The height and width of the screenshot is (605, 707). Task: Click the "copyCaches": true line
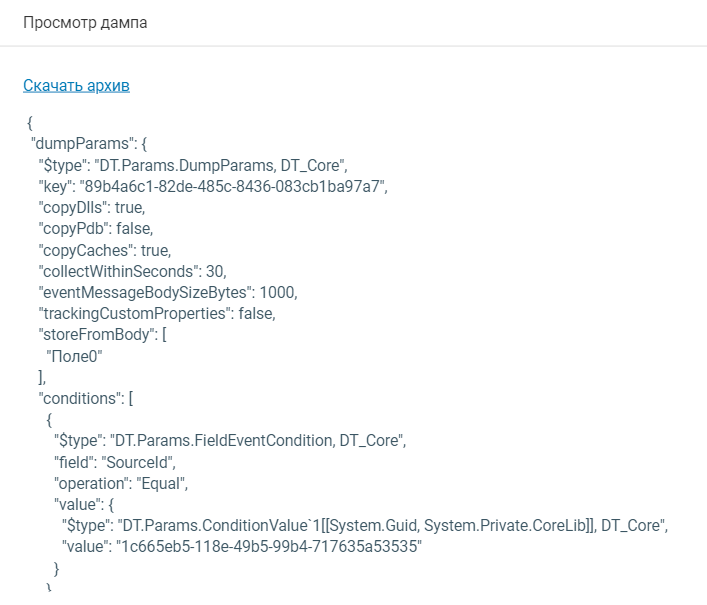pyautogui.click(x=104, y=250)
